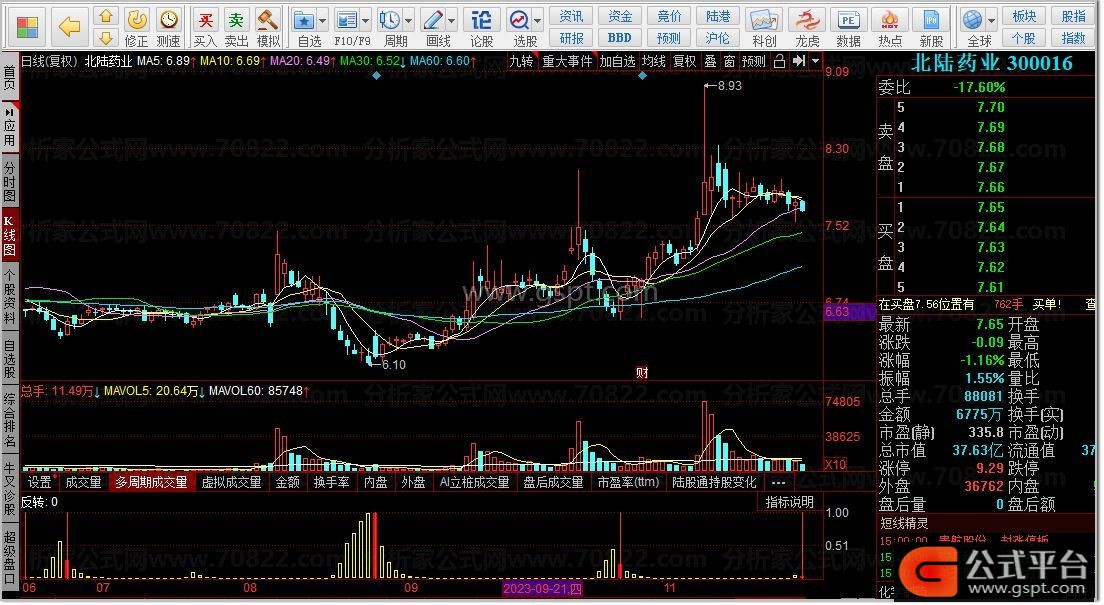Click the 板块 sector button
The height and width of the screenshot is (605, 1104).
point(1024,16)
